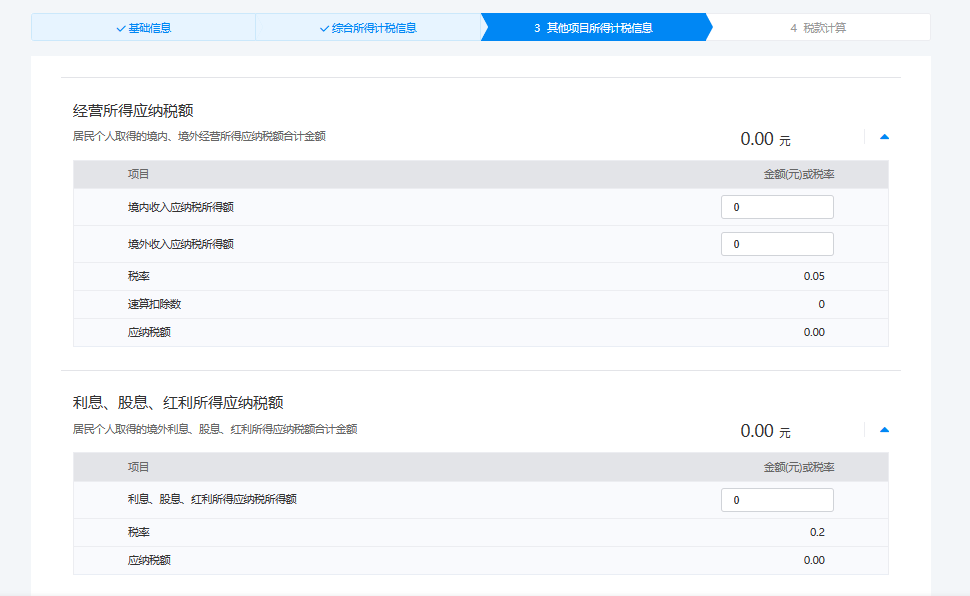The height and width of the screenshot is (596, 970).
Task: Focus the 利息、股息、红利所得应纳税所得额 input field
Action: (777, 500)
